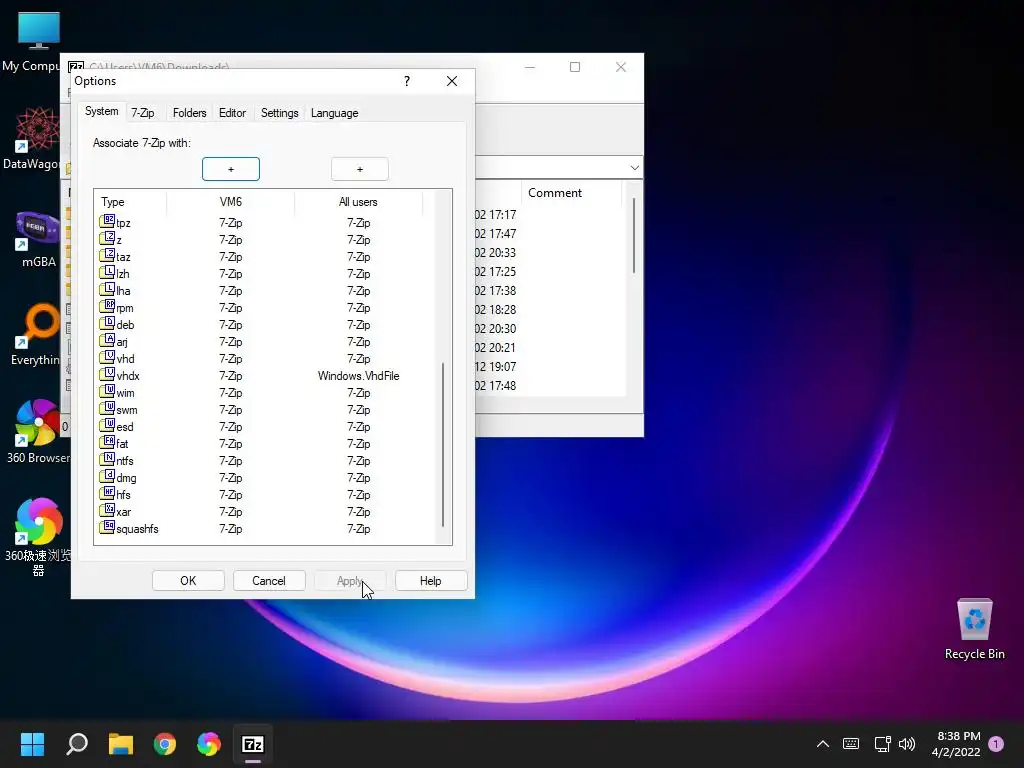Click the z file type icon
Viewport: 1024px width, 768px height.
coord(107,238)
